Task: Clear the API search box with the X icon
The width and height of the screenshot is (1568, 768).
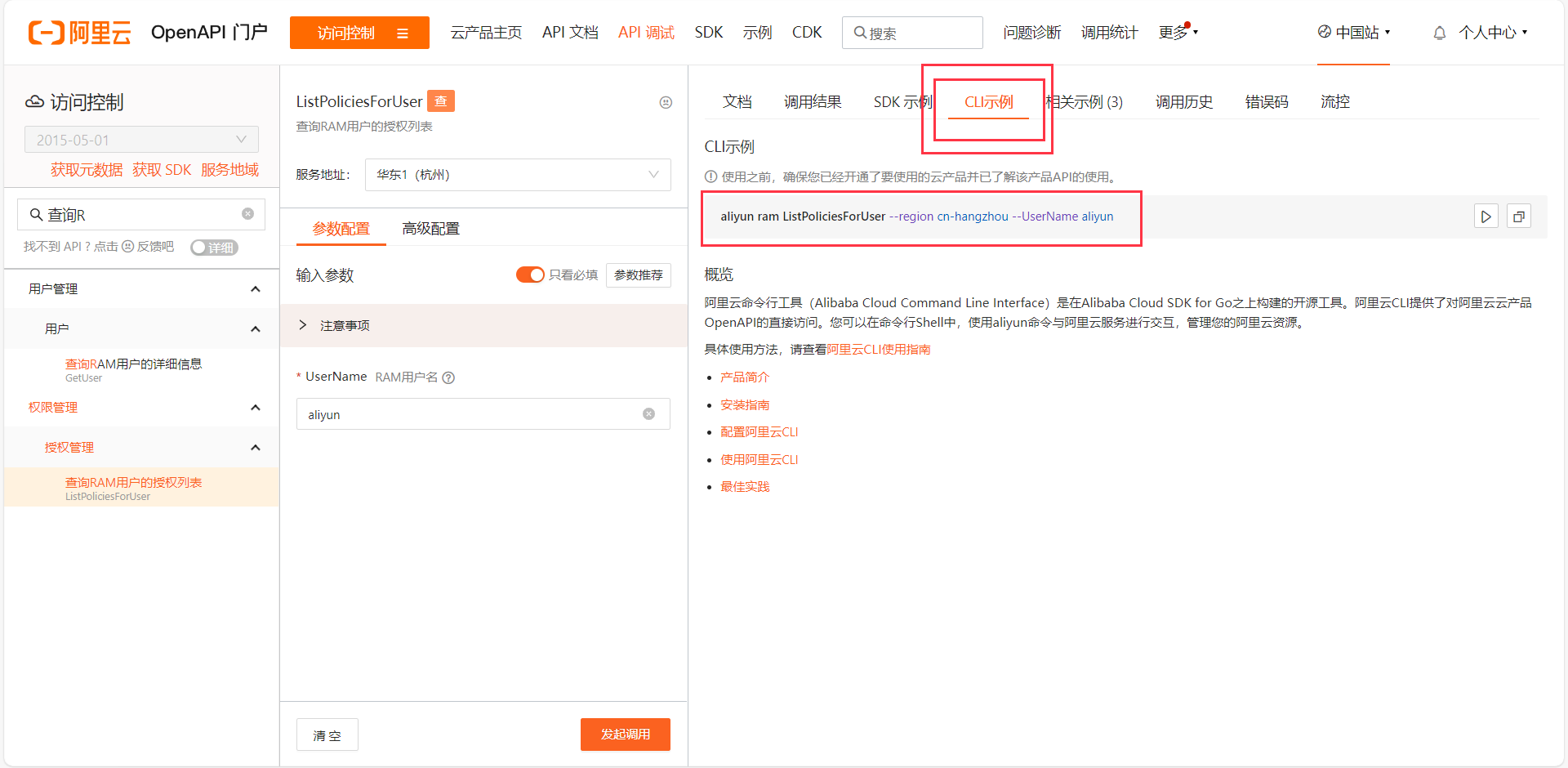Action: pos(247,214)
